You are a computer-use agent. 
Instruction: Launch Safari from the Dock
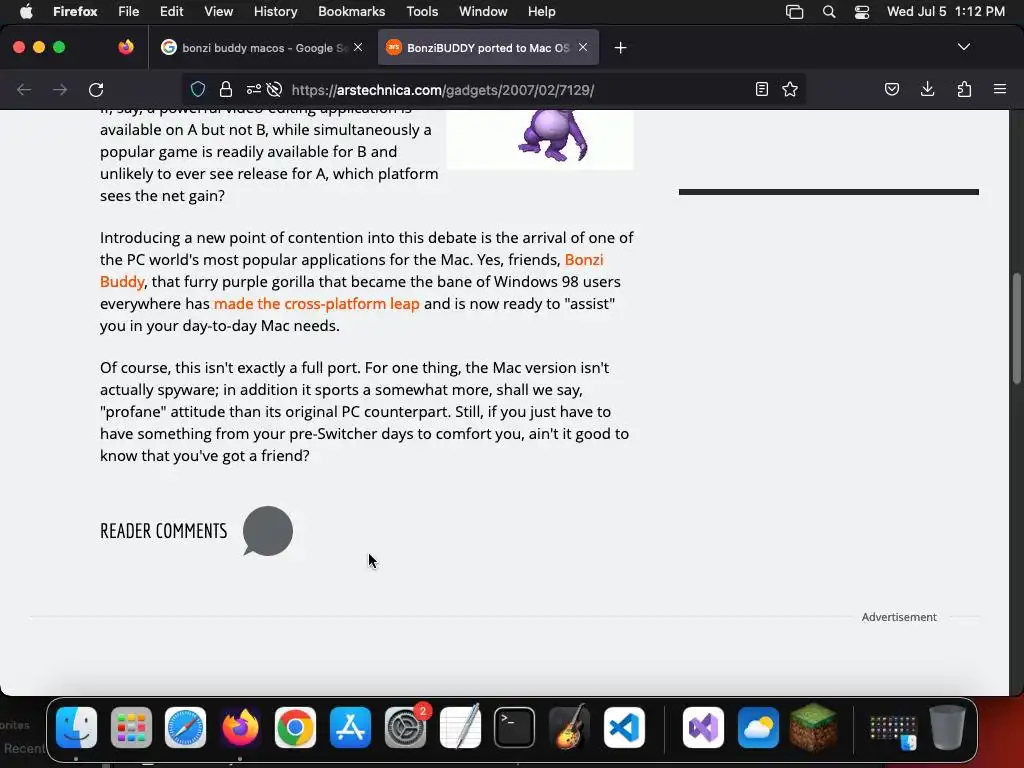185,728
